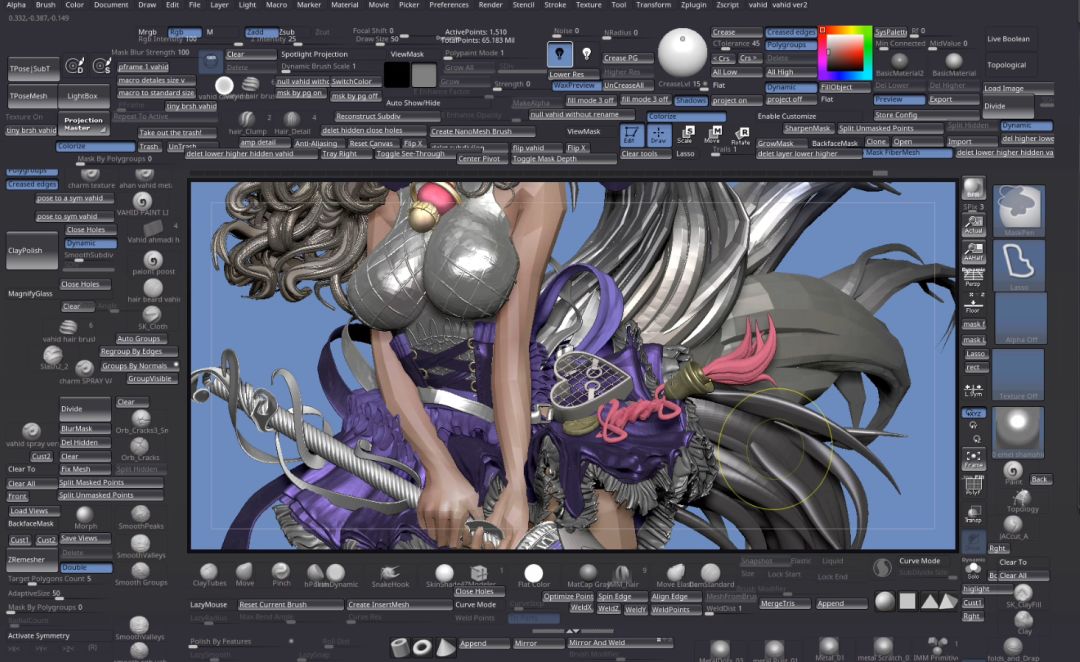Toggle Lxyz local symmetry button
The height and width of the screenshot is (662, 1080).
(973, 413)
